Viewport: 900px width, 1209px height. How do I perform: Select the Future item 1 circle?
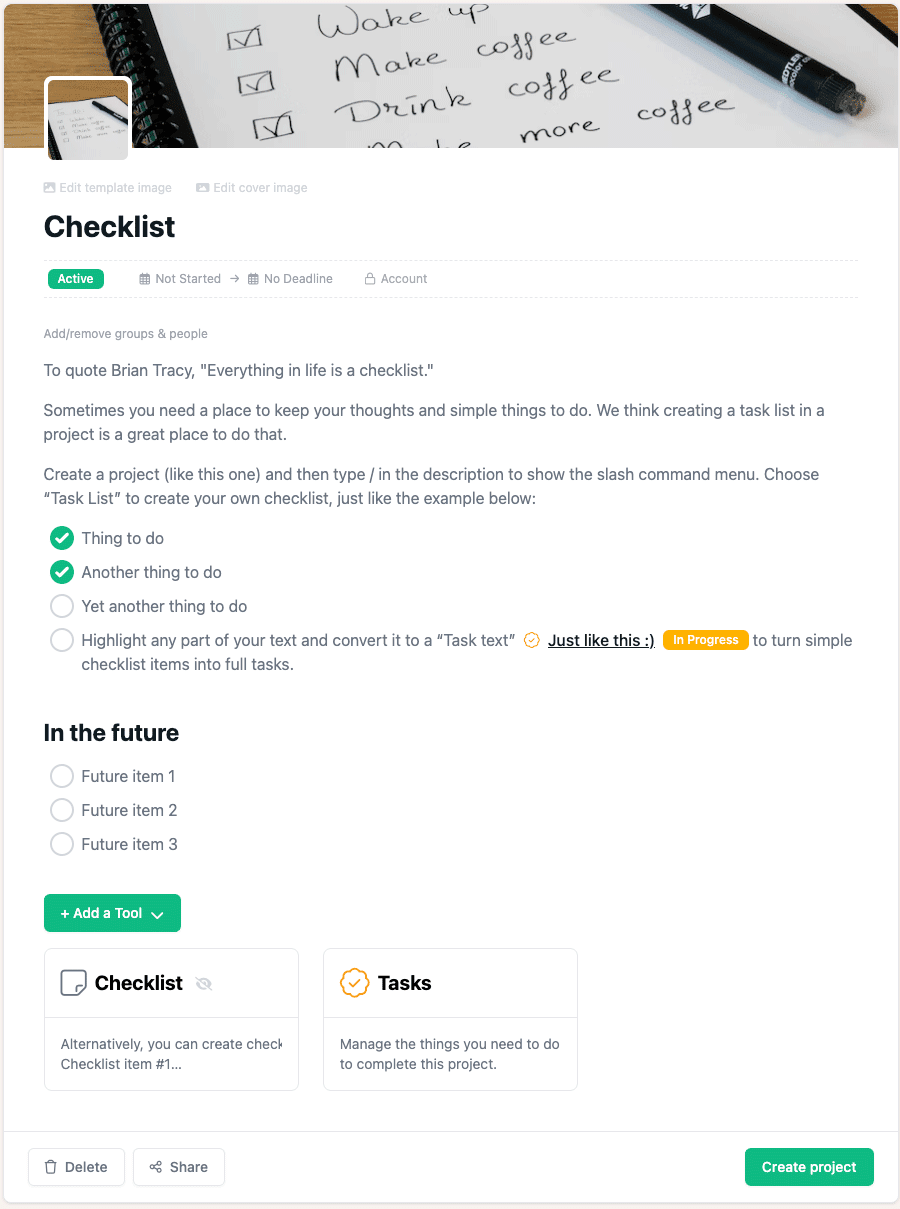tap(61, 776)
